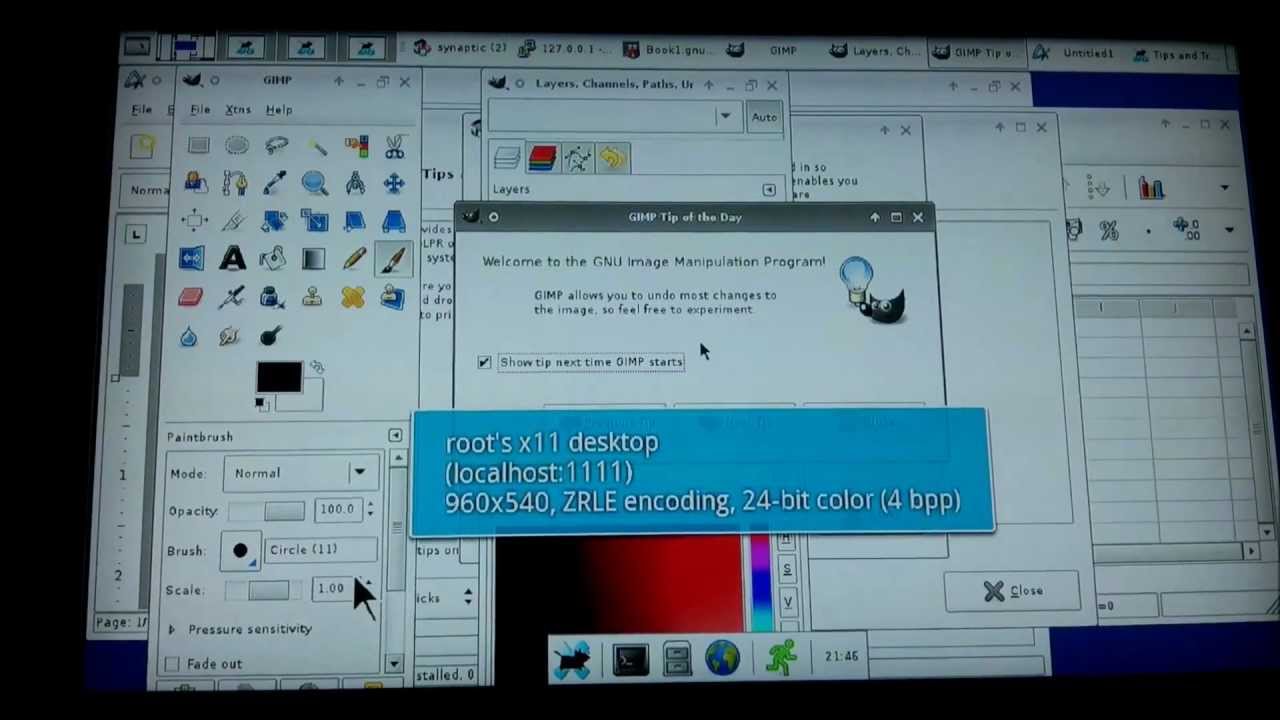Select the Eraser tool

pyautogui.click(x=191, y=297)
